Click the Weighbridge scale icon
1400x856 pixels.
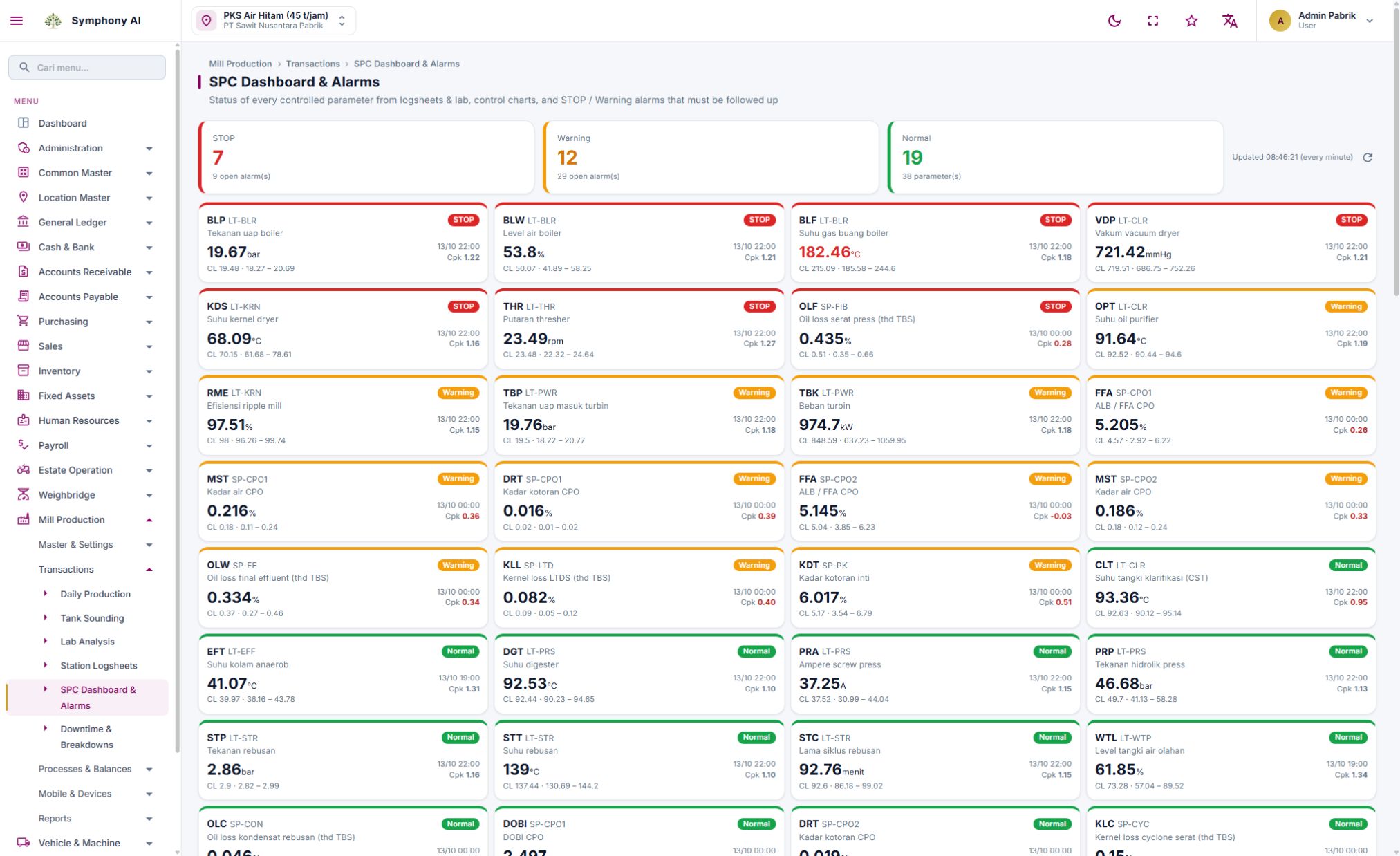[x=24, y=494]
